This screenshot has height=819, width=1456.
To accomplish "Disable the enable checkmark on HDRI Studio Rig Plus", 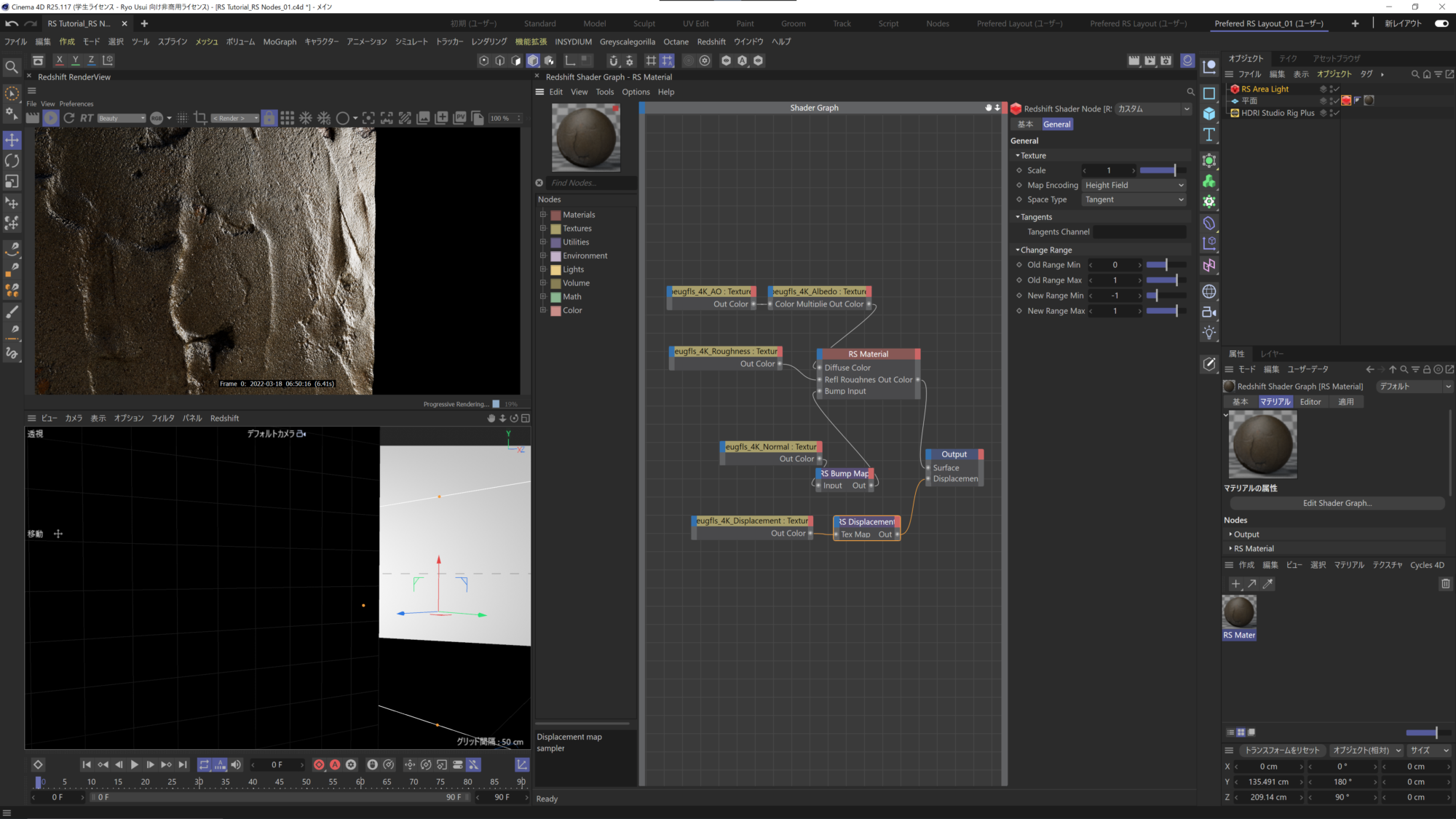I will (x=1336, y=114).
